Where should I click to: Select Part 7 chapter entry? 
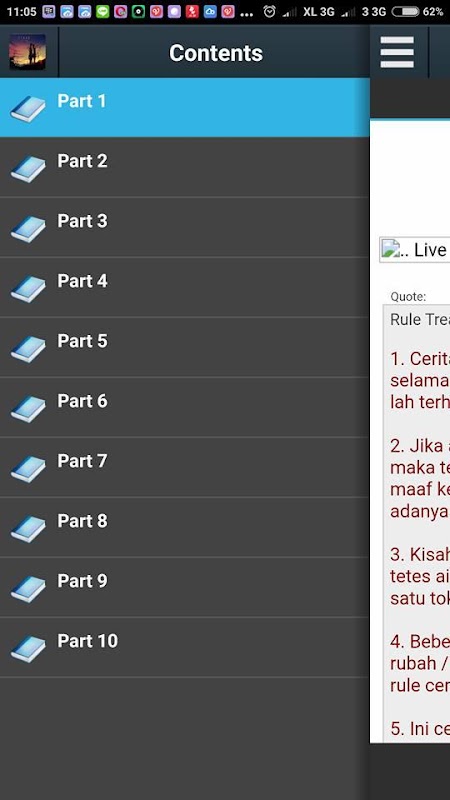point(185,467)
